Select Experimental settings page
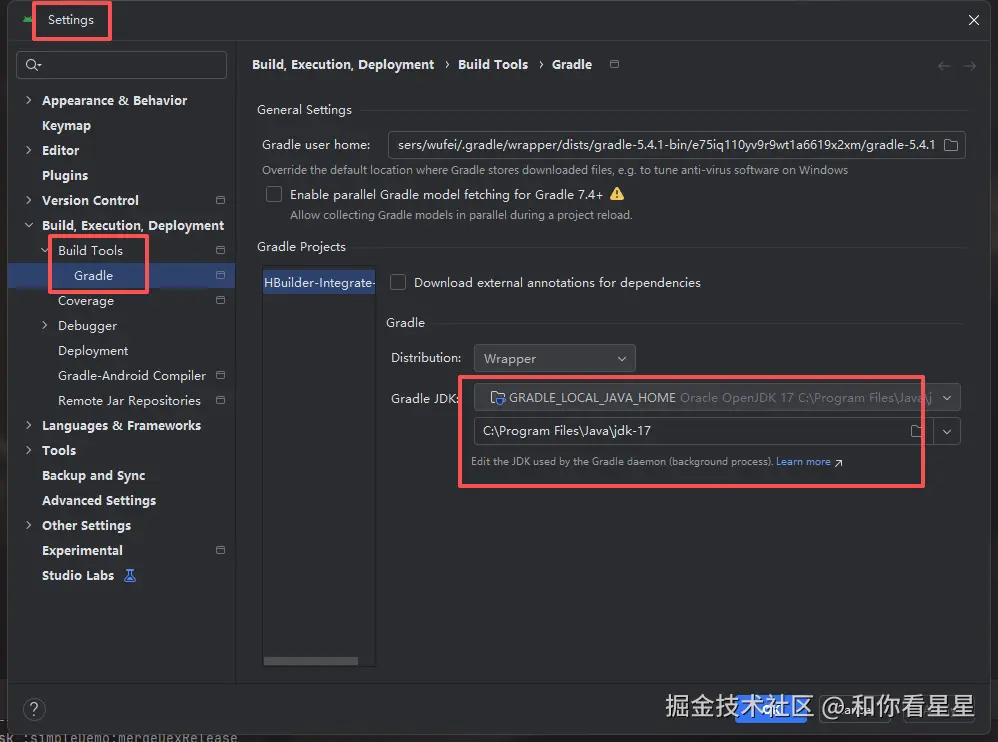The height and width of the screenshot is (742, 998). tap(82, 550)
